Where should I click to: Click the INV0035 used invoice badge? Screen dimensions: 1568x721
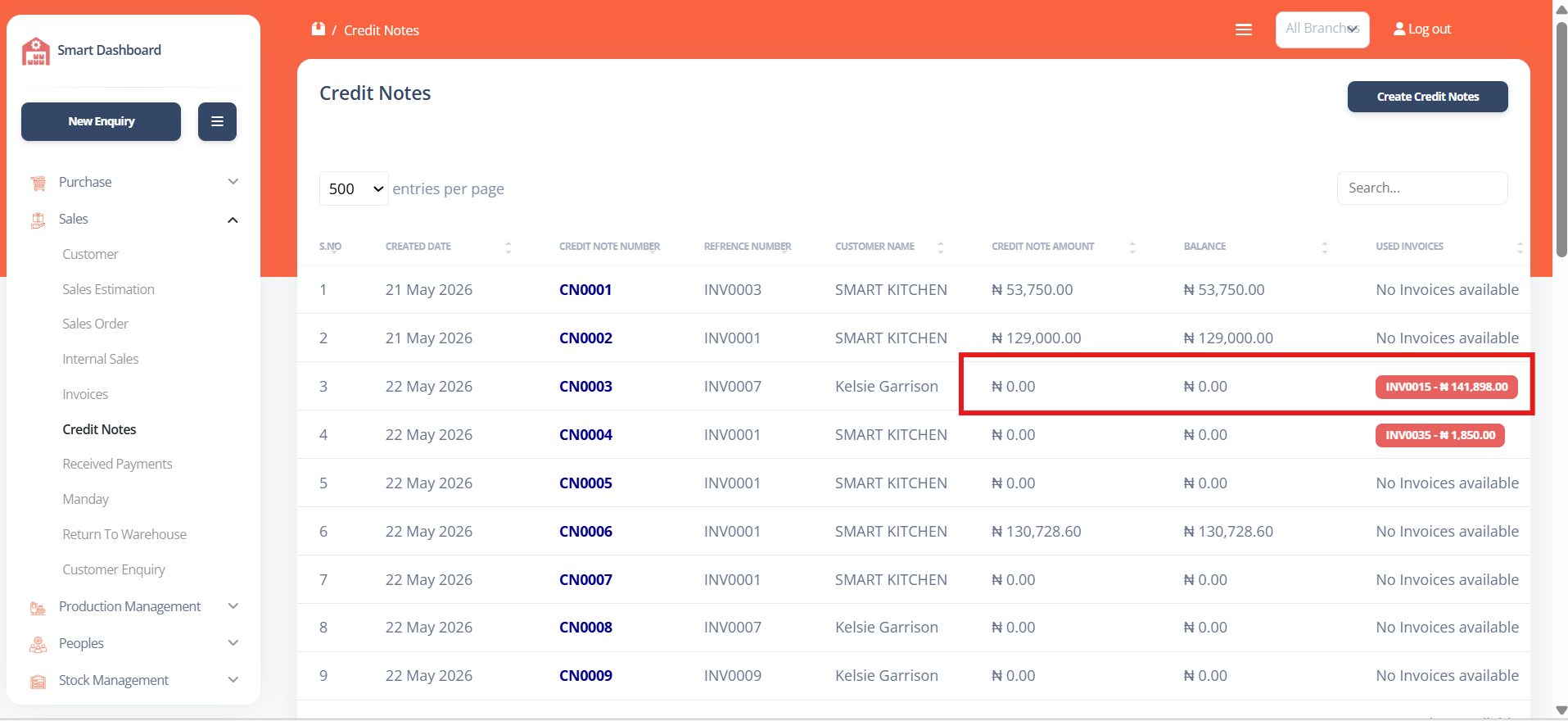click(1439, 435)
